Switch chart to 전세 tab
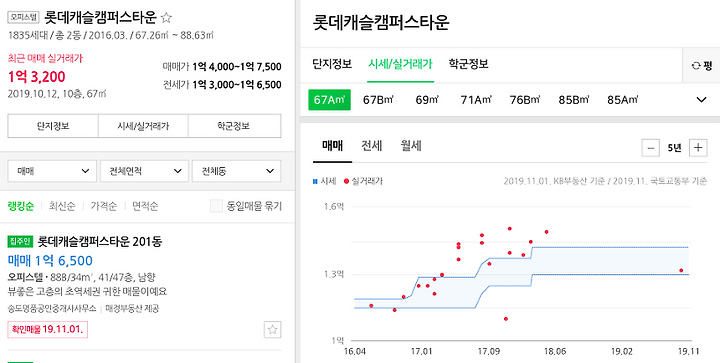720x363 pixels. 371,146
